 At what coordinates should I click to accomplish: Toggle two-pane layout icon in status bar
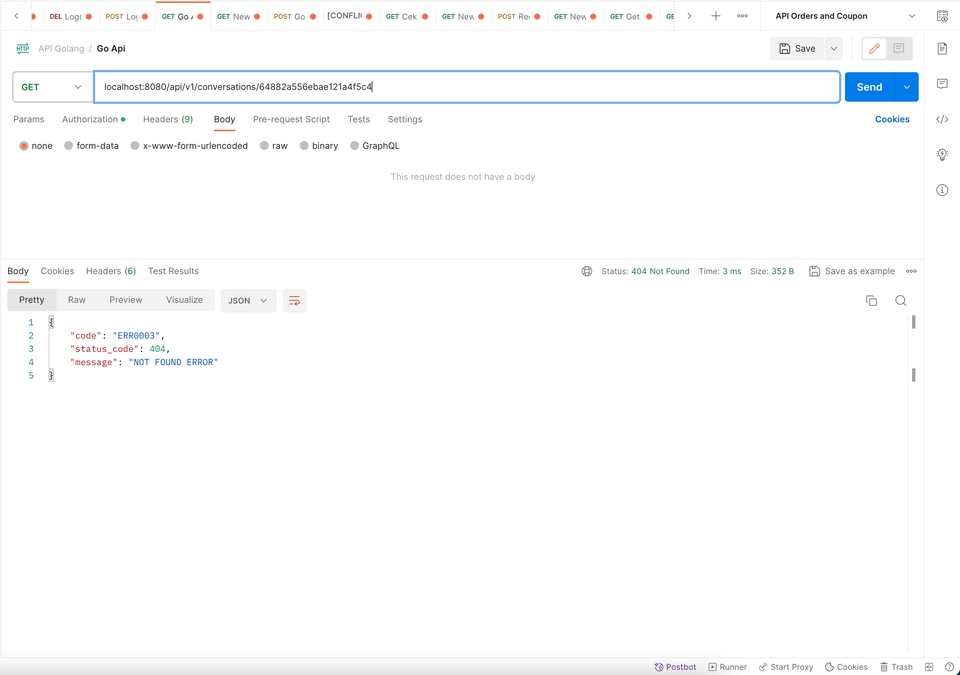[x=929, y=666]
